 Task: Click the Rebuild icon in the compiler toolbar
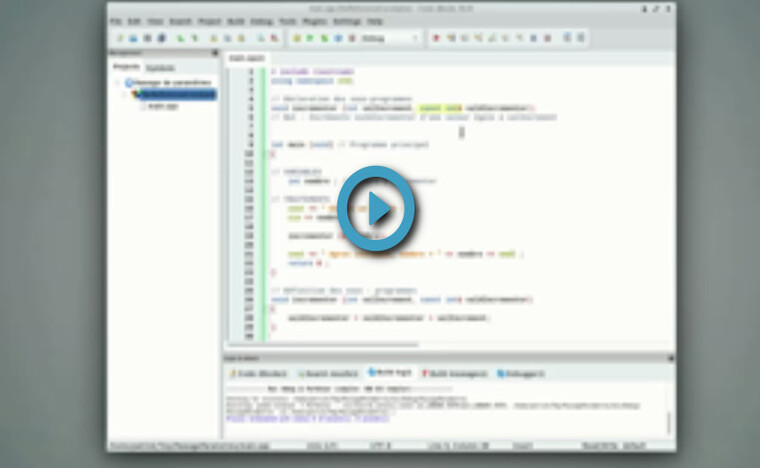(x=339, y=38)
